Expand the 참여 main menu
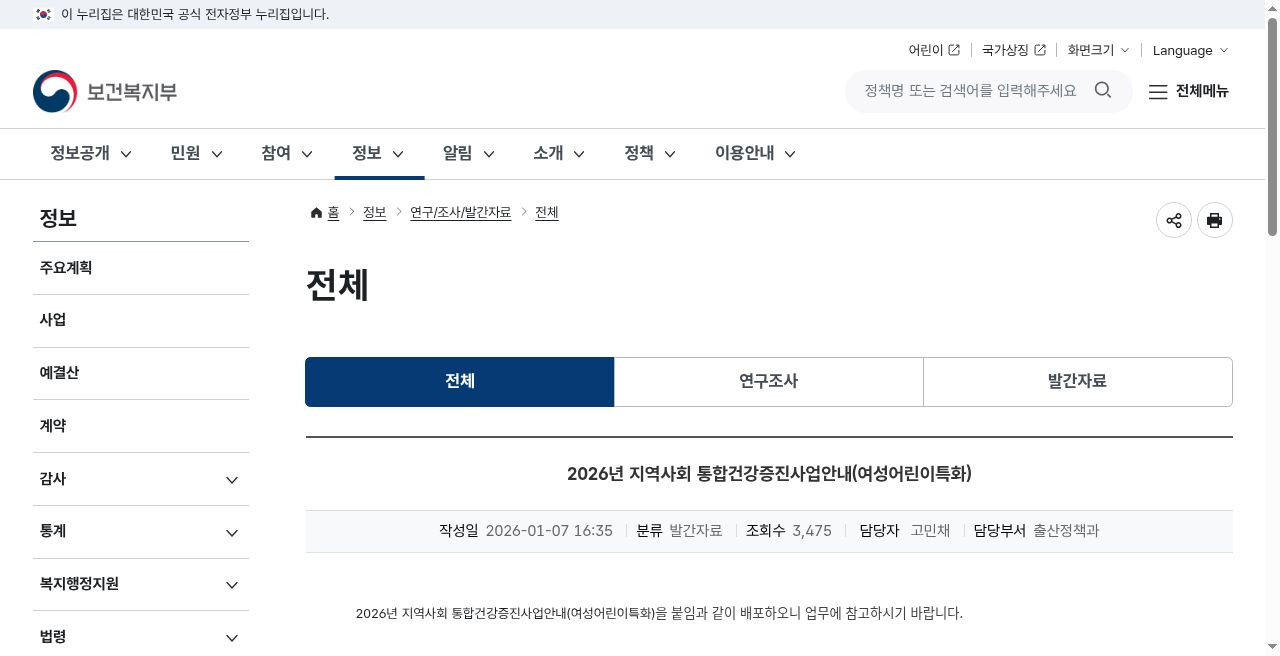Screen dimensions: 1280x656 click(x=287, y=153)
